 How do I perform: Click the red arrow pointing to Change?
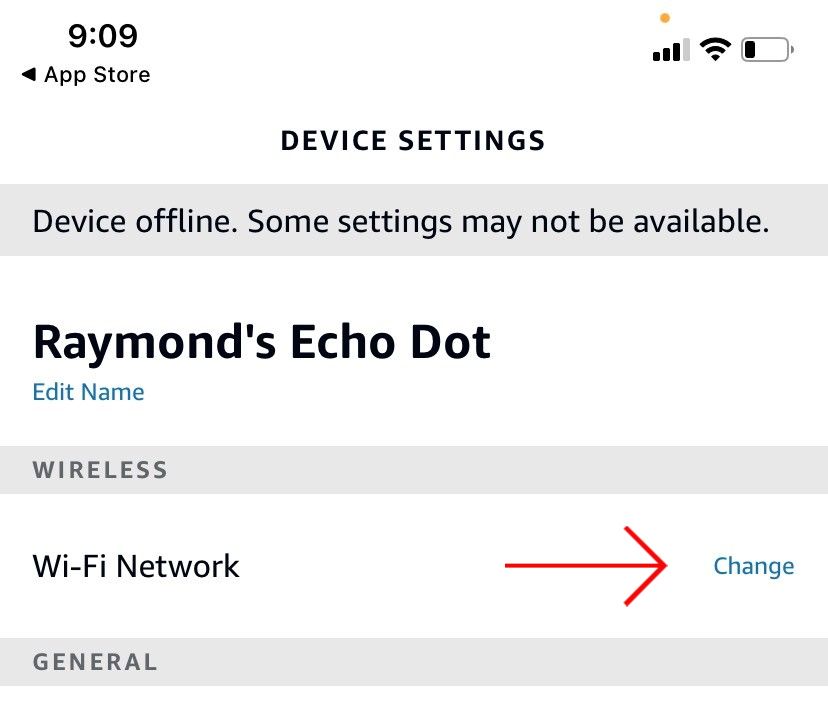pyautogui.click(x=585, y=566)
